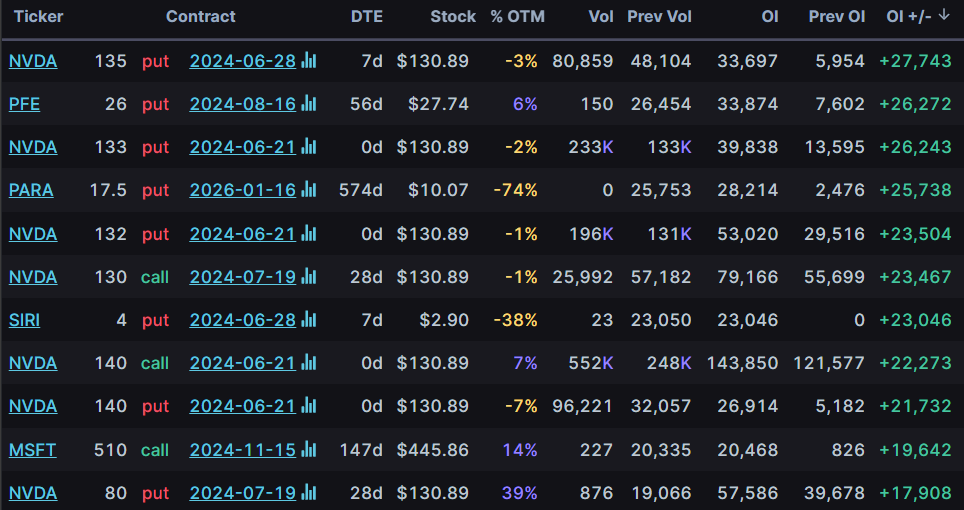Screen dimensions: 964x510
Task: Select the 48,104 previous volume cell
Action: pyautogui.click(x=662, y=61)
